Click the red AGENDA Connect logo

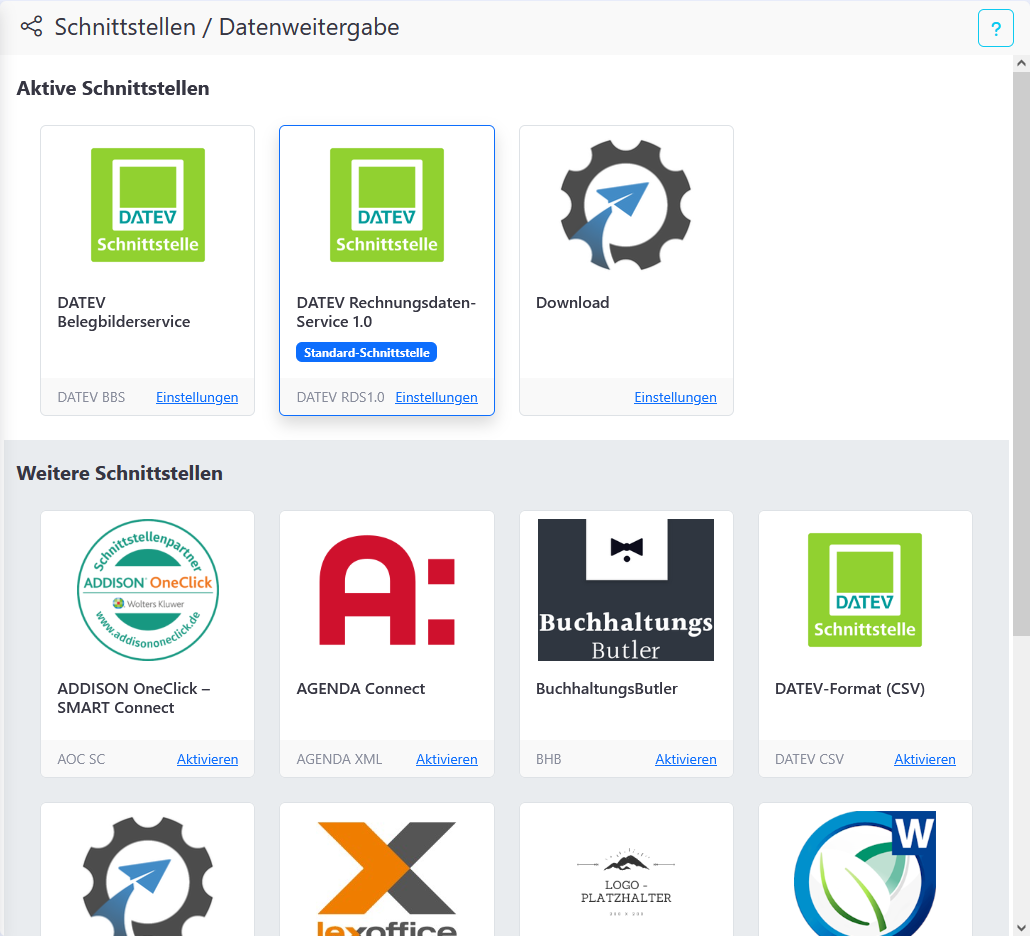(386, 590)
